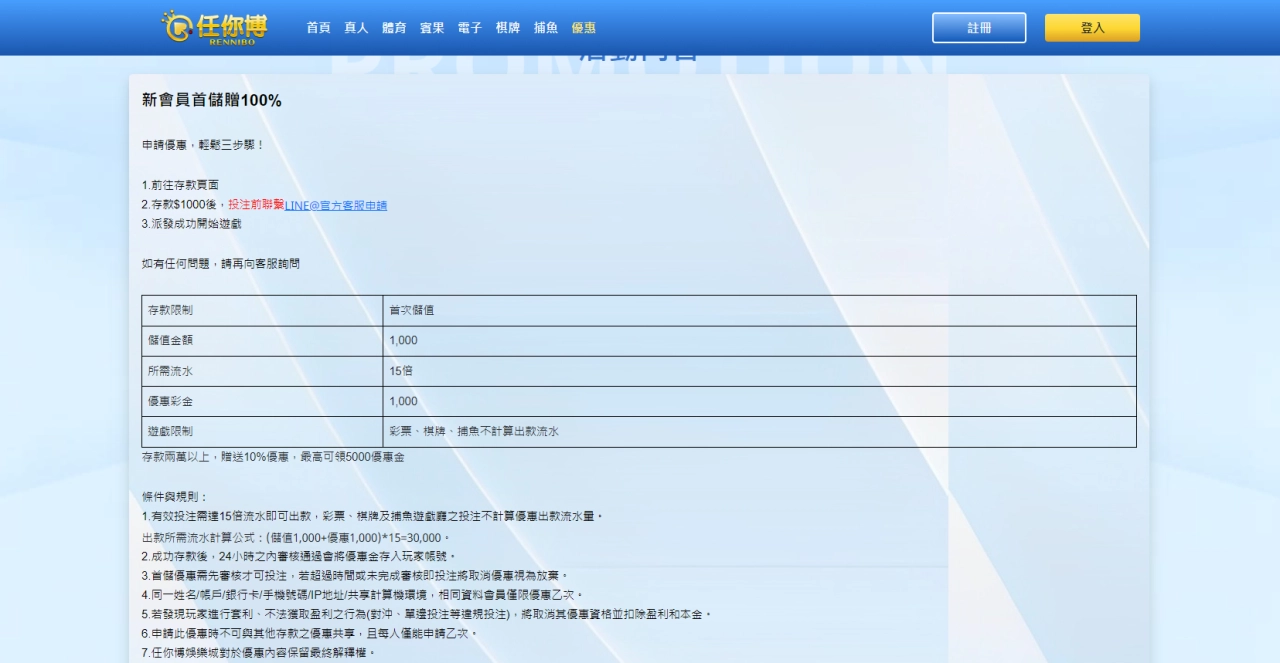The height and width of the screenshot is (663, 1280).
Task: Open the 賽果 results page
Action: pyautogui.click(x=431, y=28)
